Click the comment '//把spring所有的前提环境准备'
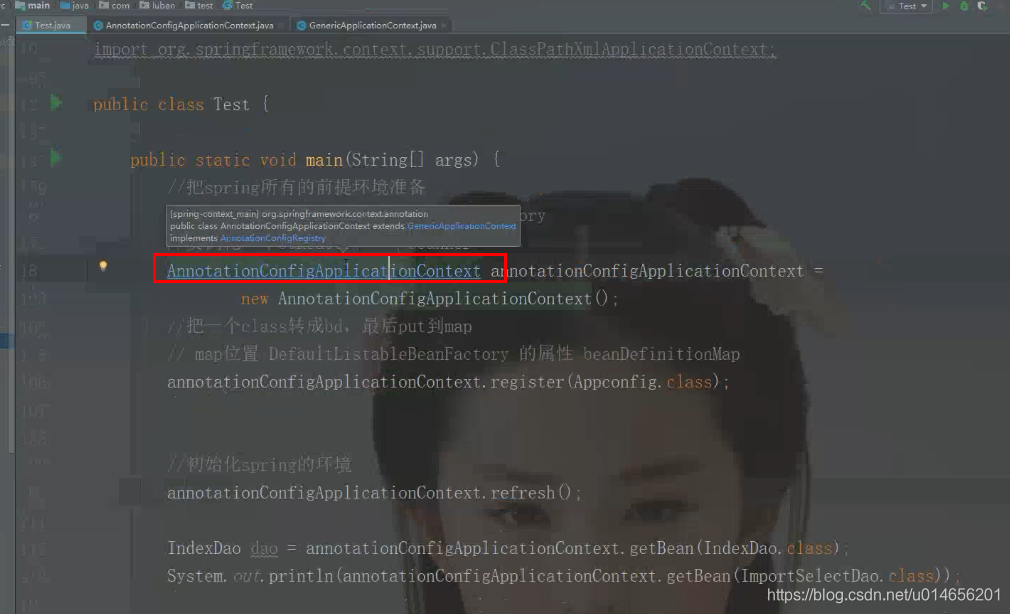 tap(296, 187)
